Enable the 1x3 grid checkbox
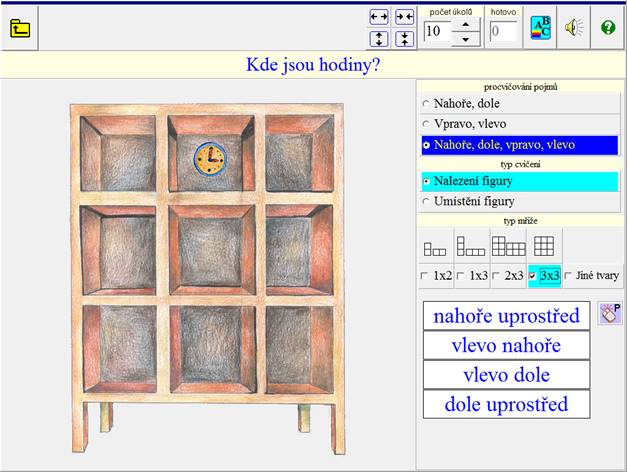Viewport: 627px width, 472px height. [460, 276]
